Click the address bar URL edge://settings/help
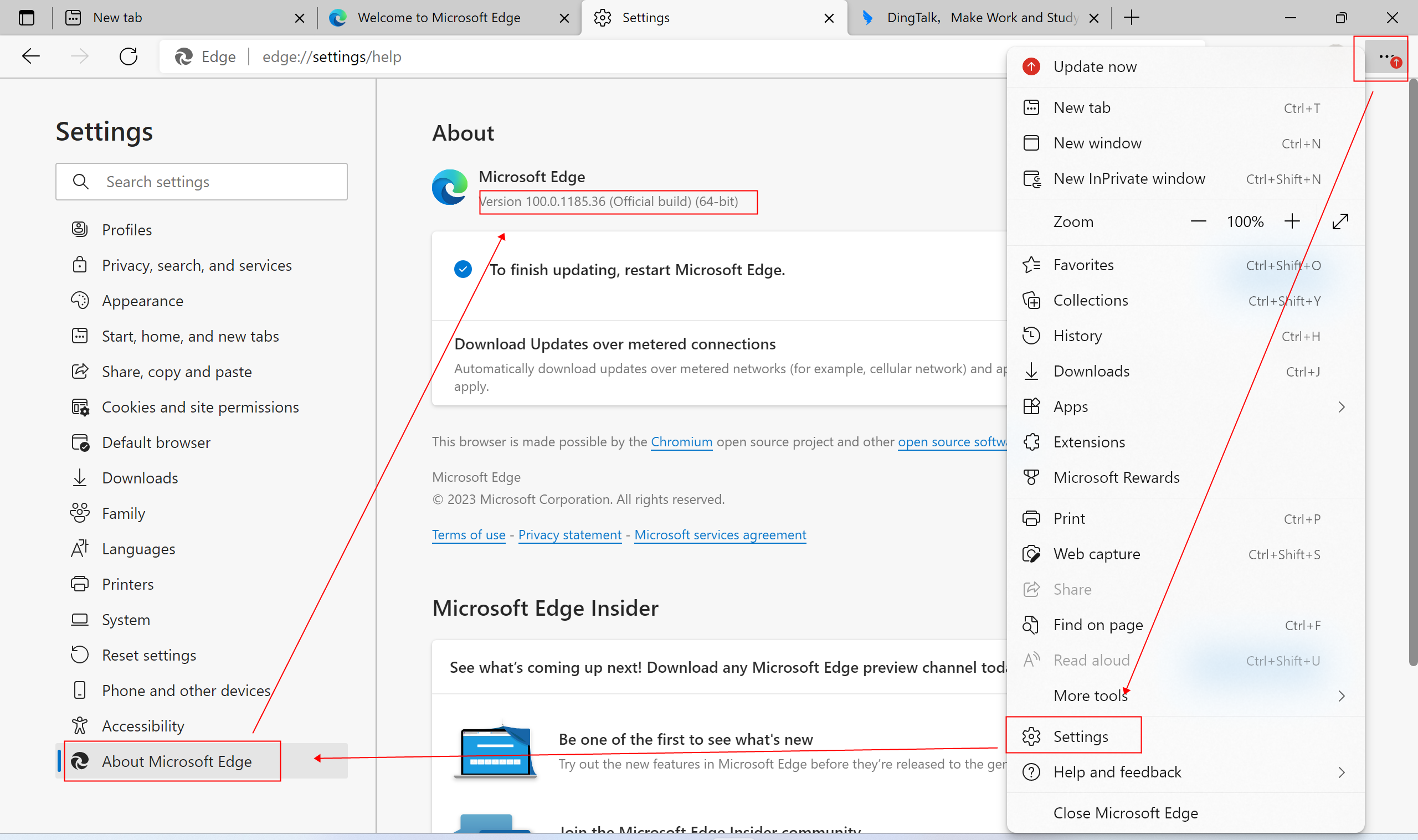Screen dimensions: 1418x840 pos(332,56)
